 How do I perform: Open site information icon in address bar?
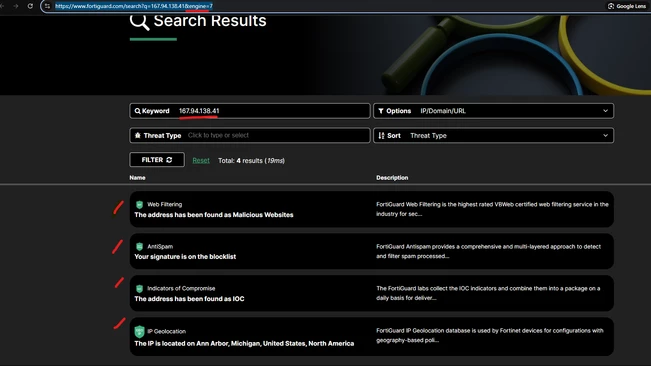point(47,6)
